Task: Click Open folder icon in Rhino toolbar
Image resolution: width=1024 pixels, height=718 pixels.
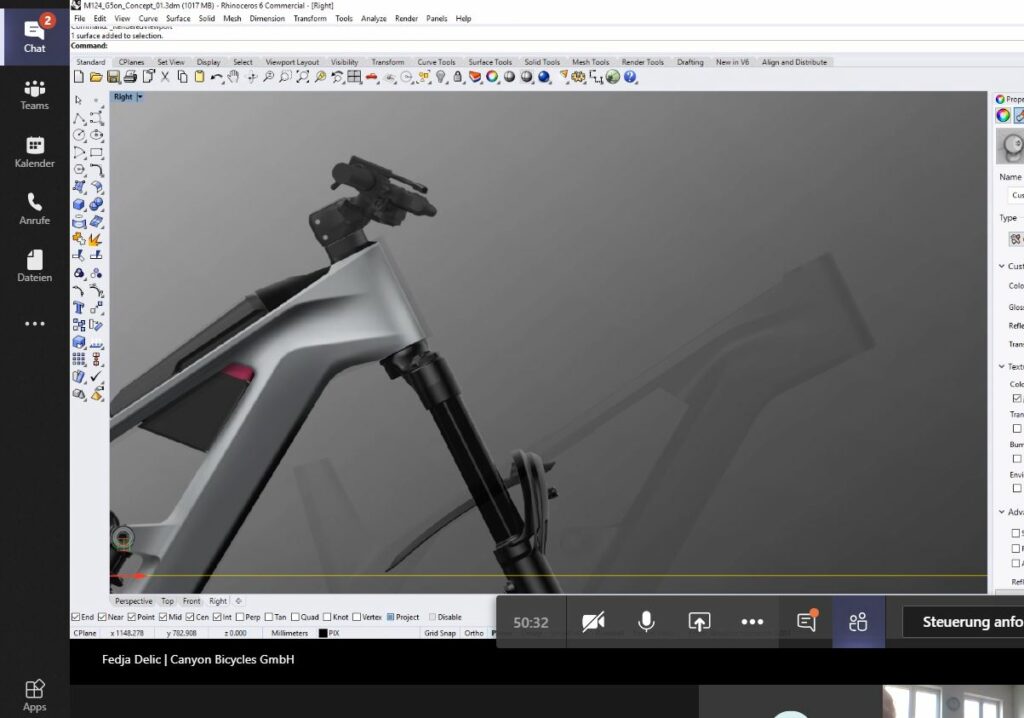Action: pos(96,77)
